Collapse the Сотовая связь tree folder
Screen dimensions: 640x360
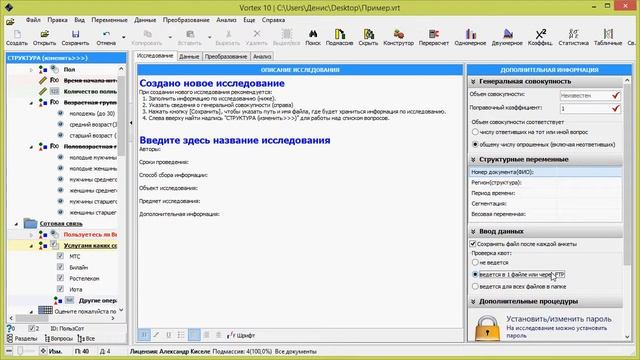click(x=16, y=224)
